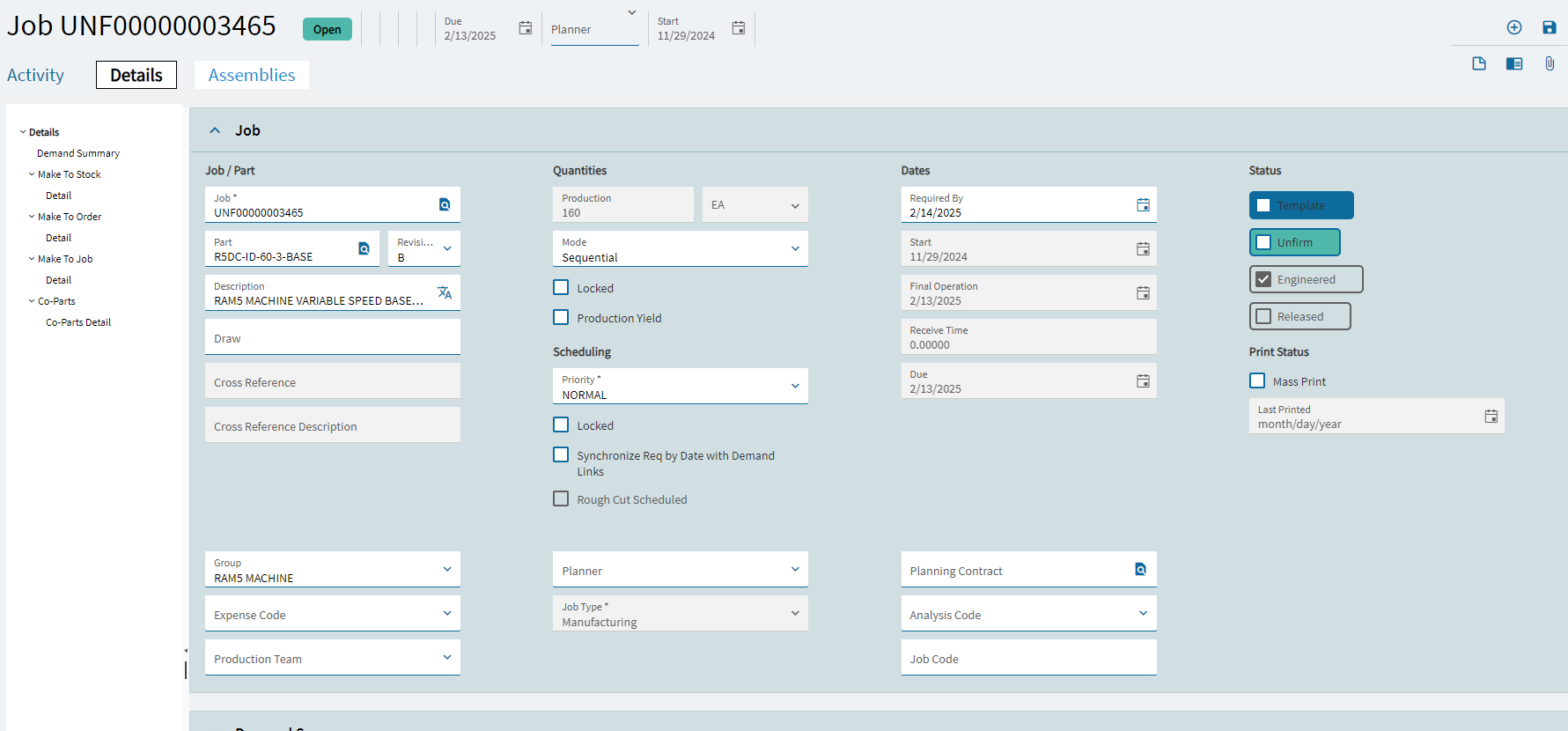
Task: Toggle the Rough Cut Scheduled checkbox
Action: [561, 498]
